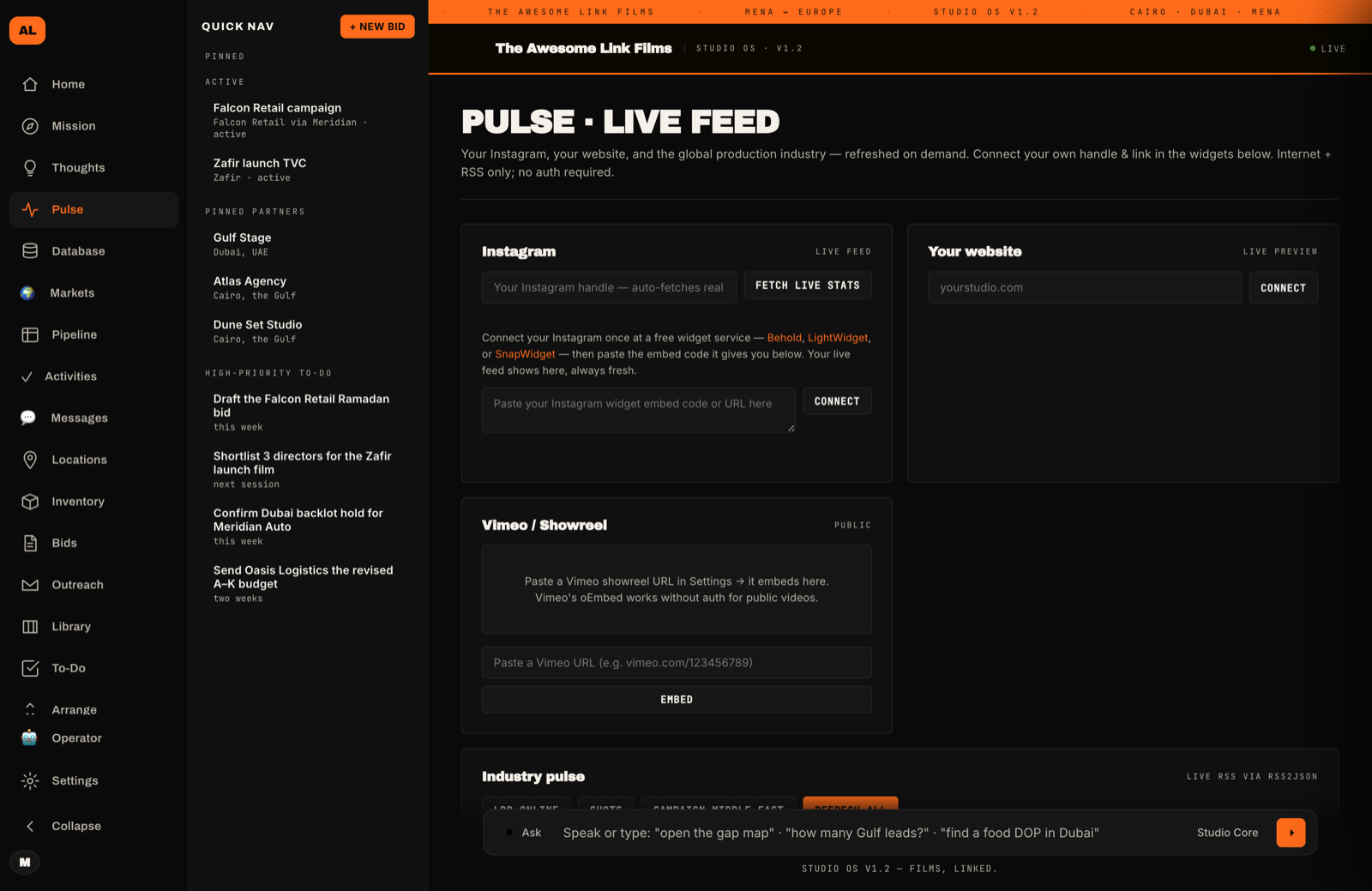Screen dimensions: 1372x891
Task: Open Pipeline board icon
Action: (x=30, y=334)
